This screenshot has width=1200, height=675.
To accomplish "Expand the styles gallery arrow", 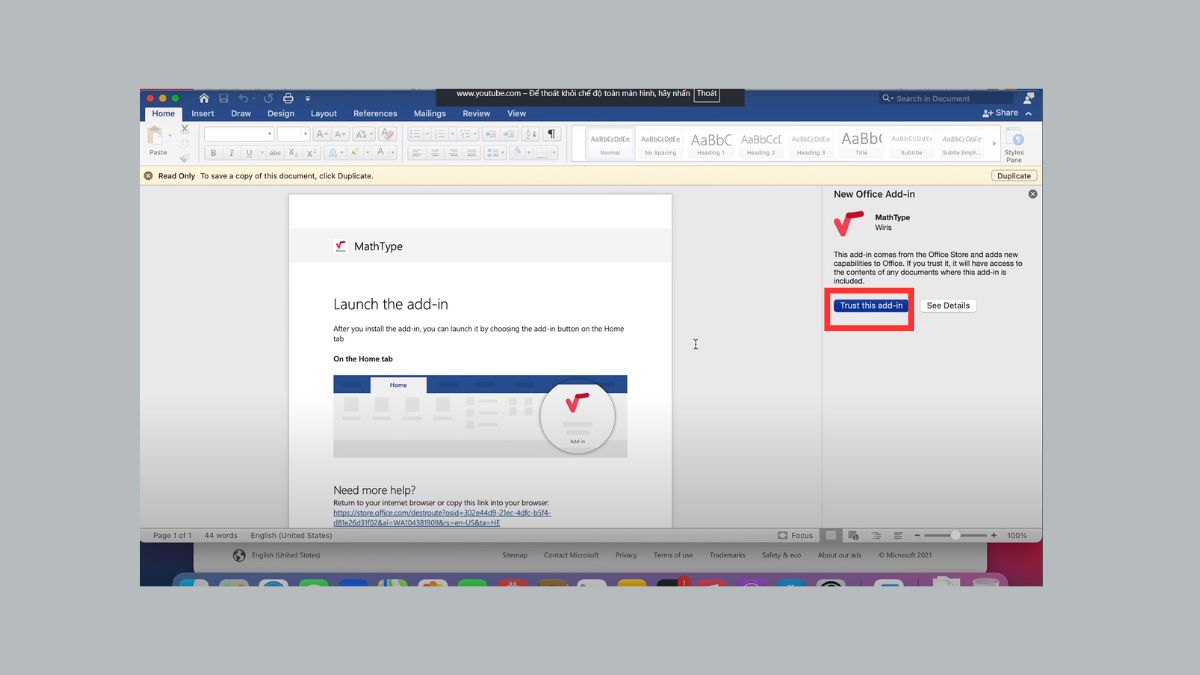I will click(994, 143).
